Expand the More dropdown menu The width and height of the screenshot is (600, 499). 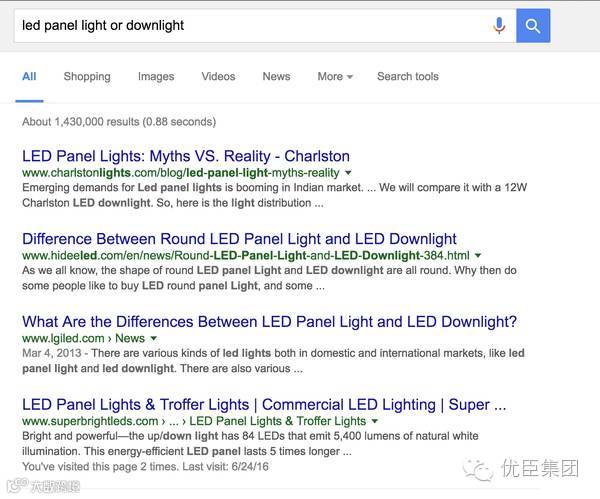coord(334,77)
